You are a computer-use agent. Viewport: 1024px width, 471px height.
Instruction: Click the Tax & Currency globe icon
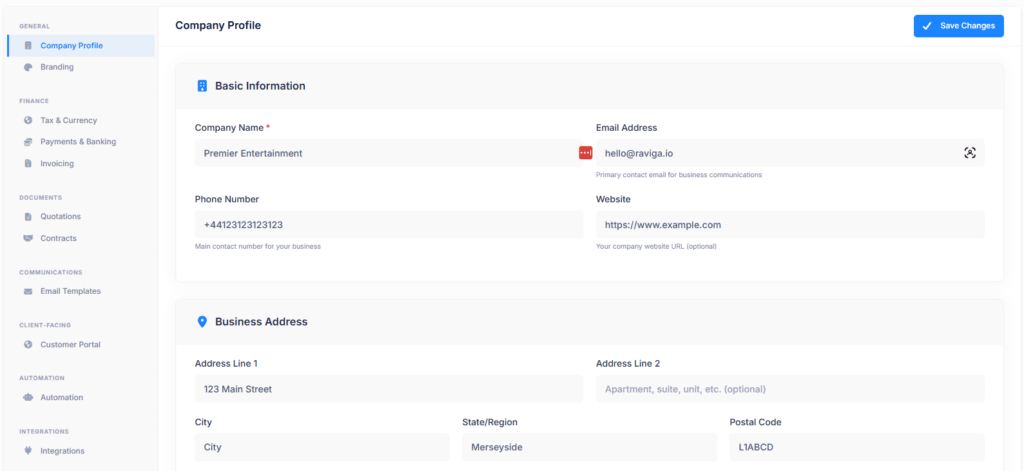coord(28,120)
